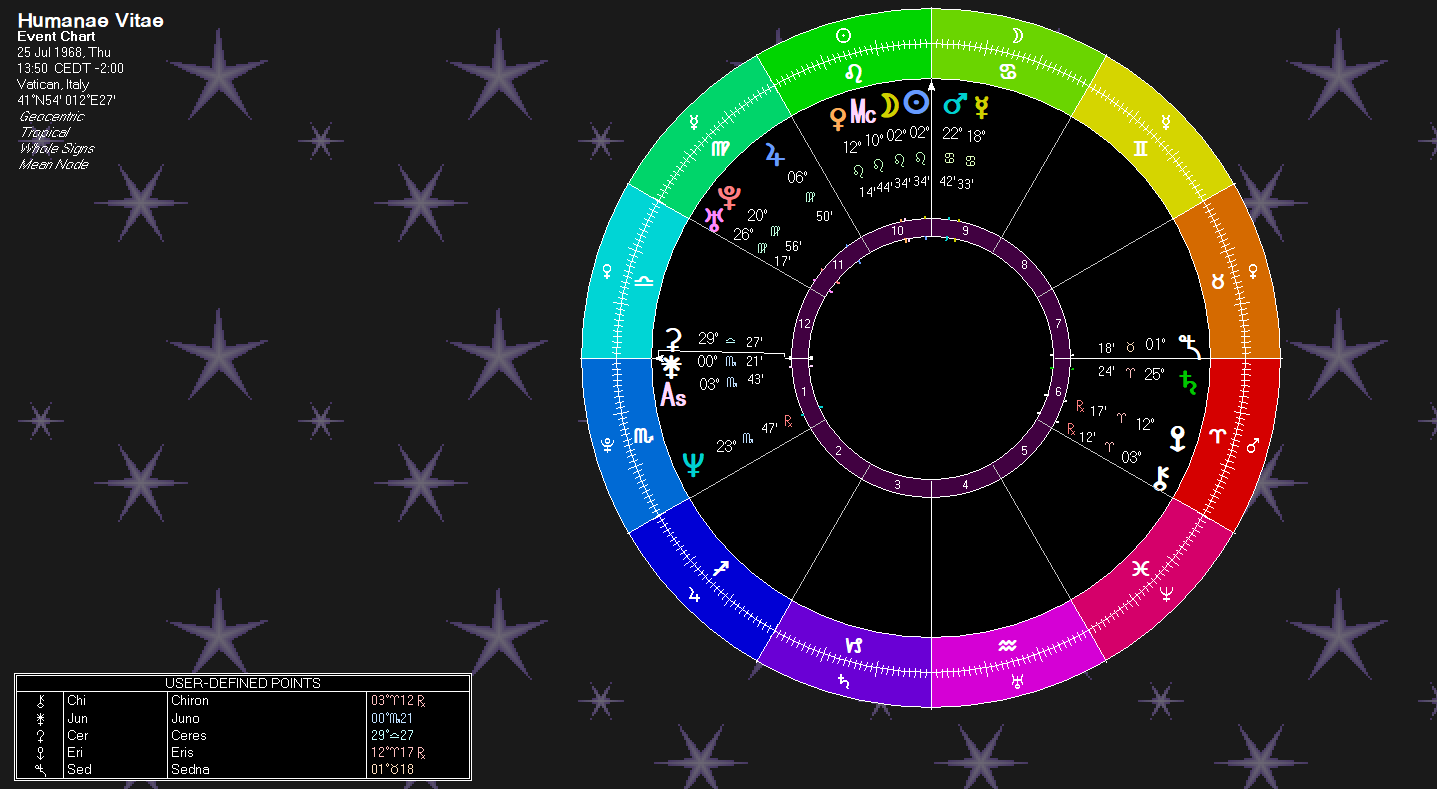
Task: Click the date "25 Jul 1968, Thu"
Action: pyautogui.click(x=64, y=53)
